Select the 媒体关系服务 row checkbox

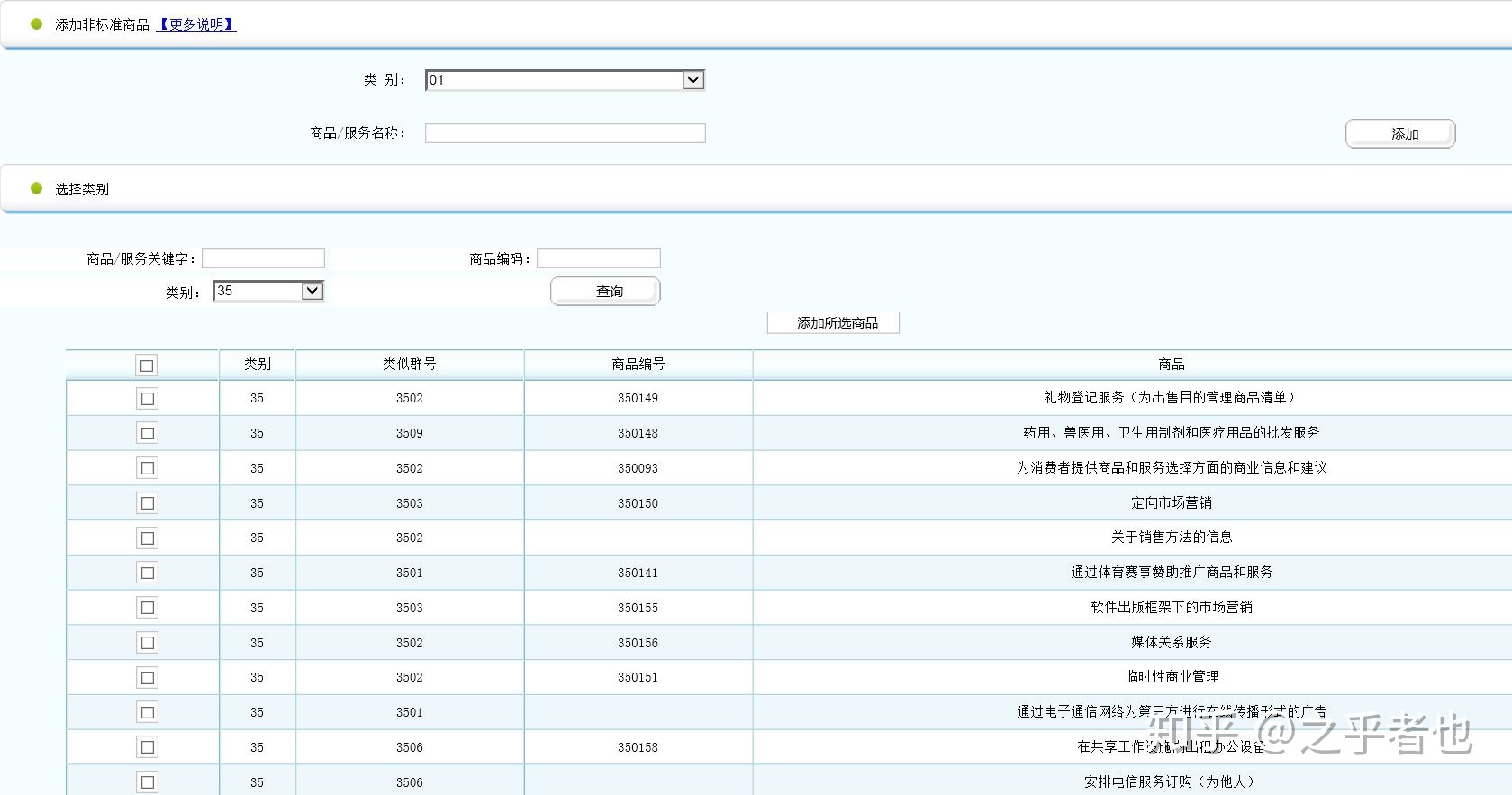tap(147, 643)
